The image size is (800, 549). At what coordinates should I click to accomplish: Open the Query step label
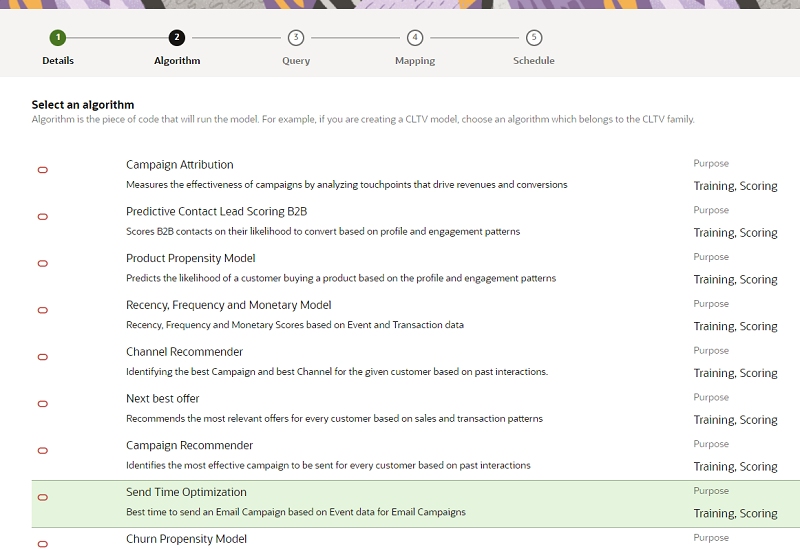[296, 61]
